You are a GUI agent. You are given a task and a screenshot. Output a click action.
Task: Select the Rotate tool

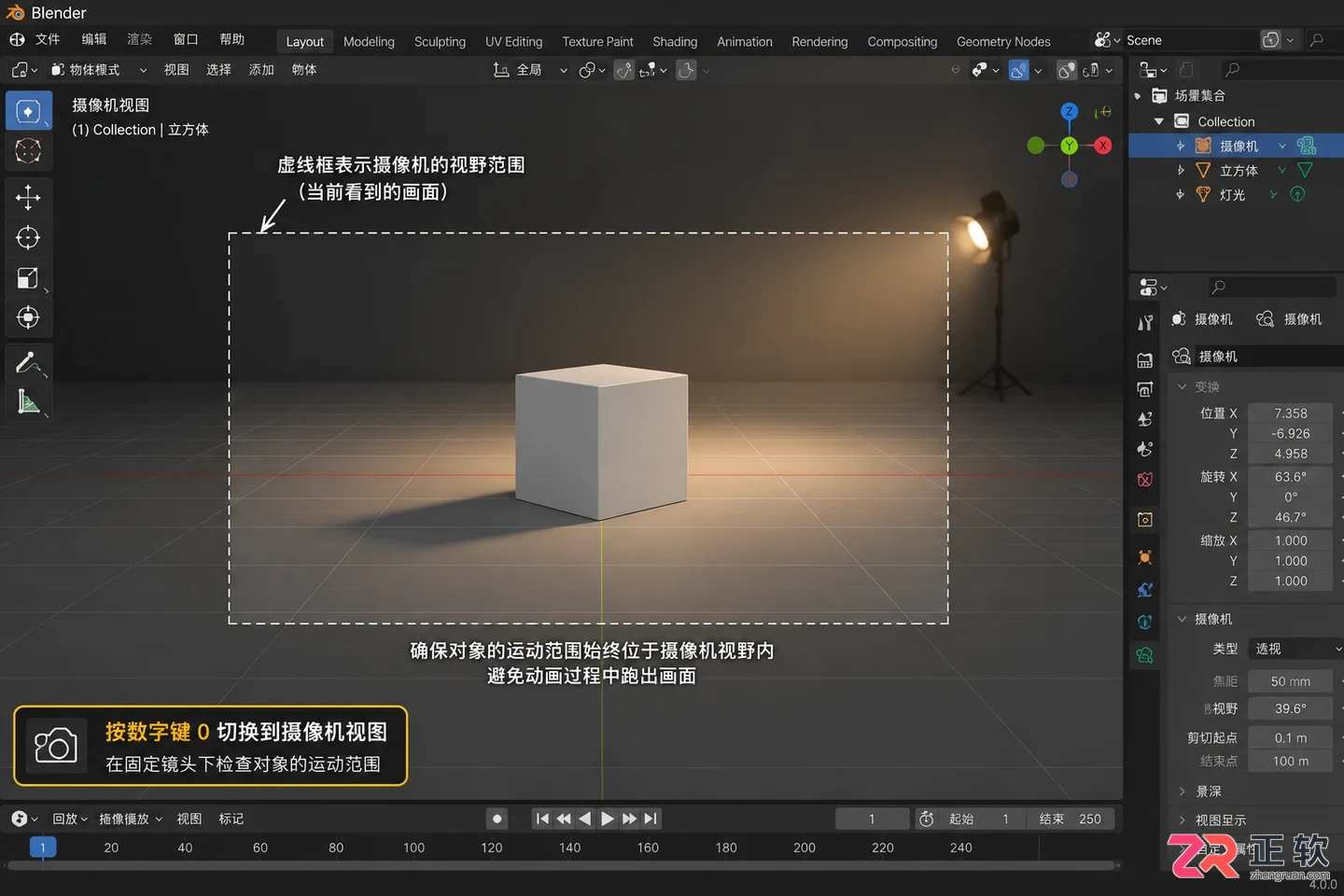(x=29, y=237)
